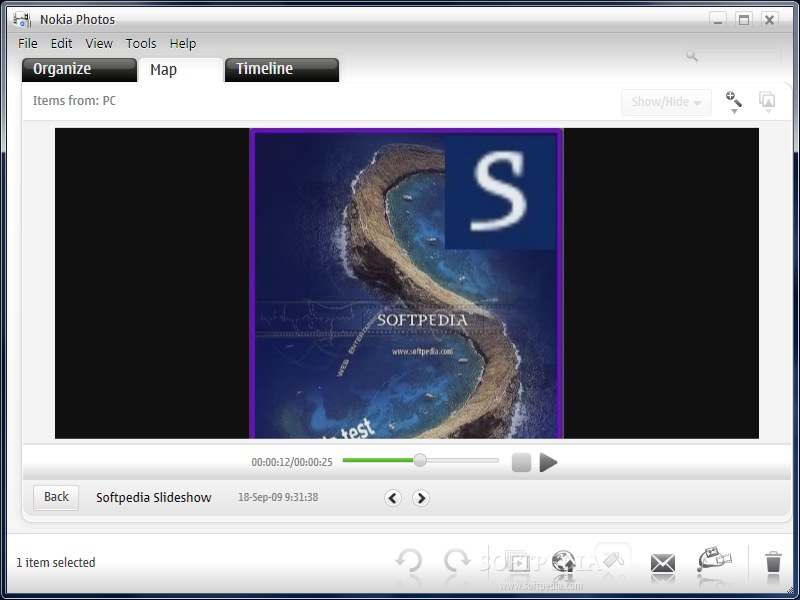Rotate the item counter-clockwise

409,561
